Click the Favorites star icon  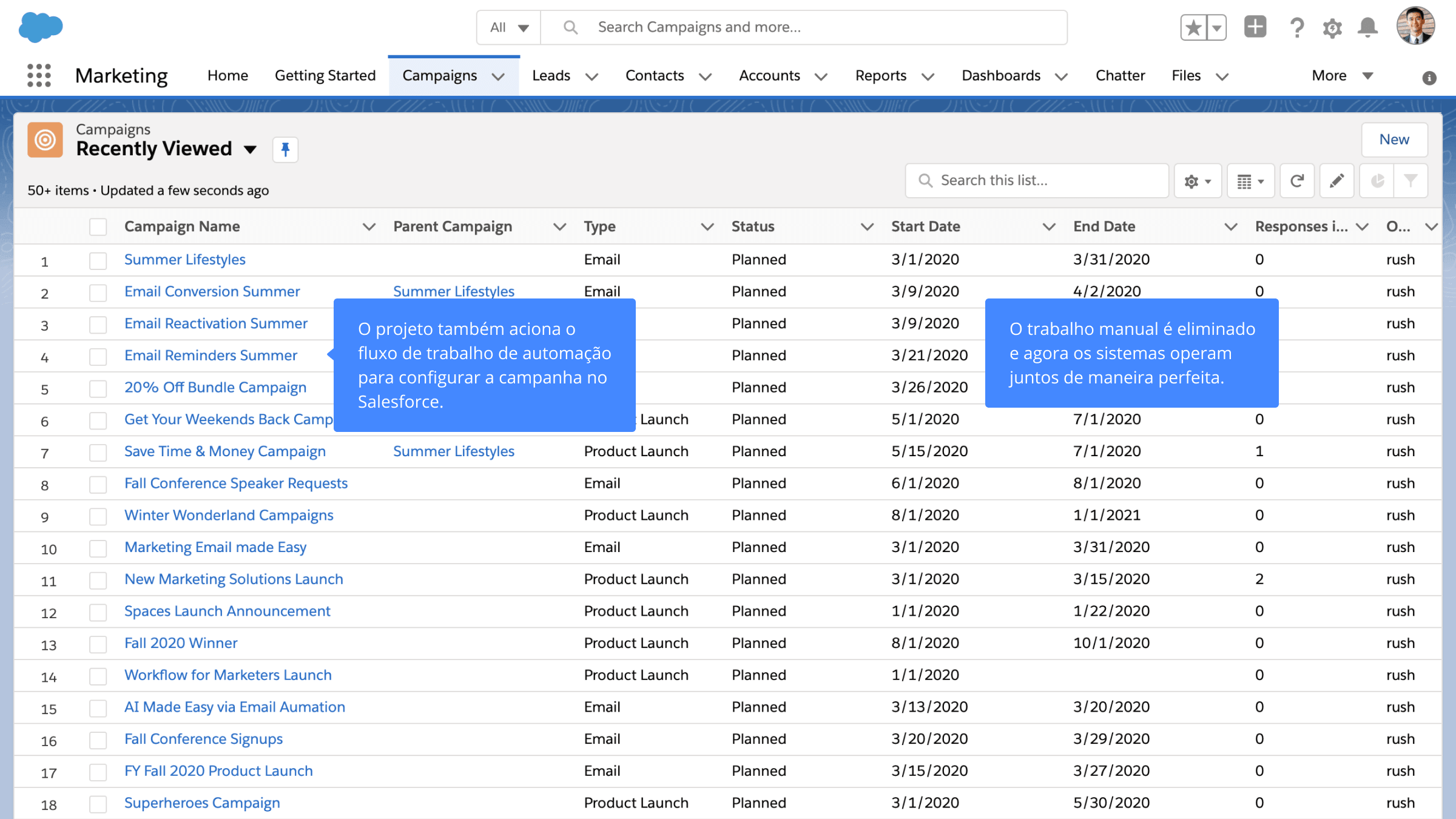1193,27
